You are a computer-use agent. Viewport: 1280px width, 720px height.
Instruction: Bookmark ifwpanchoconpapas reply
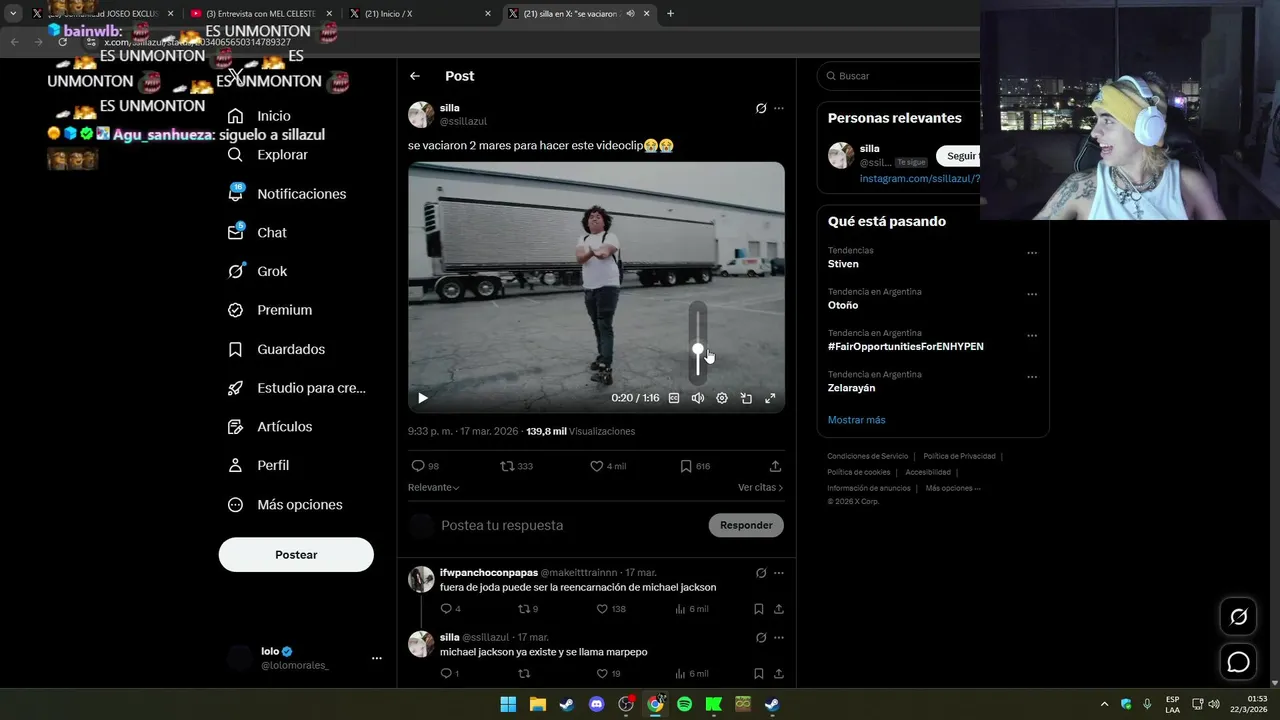point(758,609)
